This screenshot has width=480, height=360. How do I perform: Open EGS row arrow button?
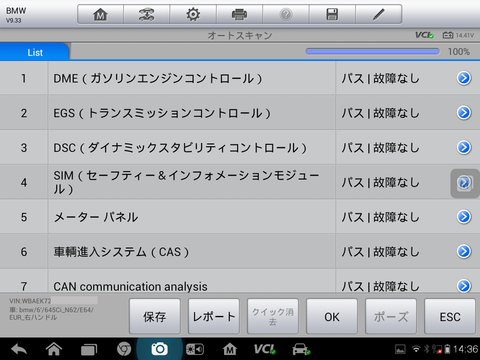(464, 113)
